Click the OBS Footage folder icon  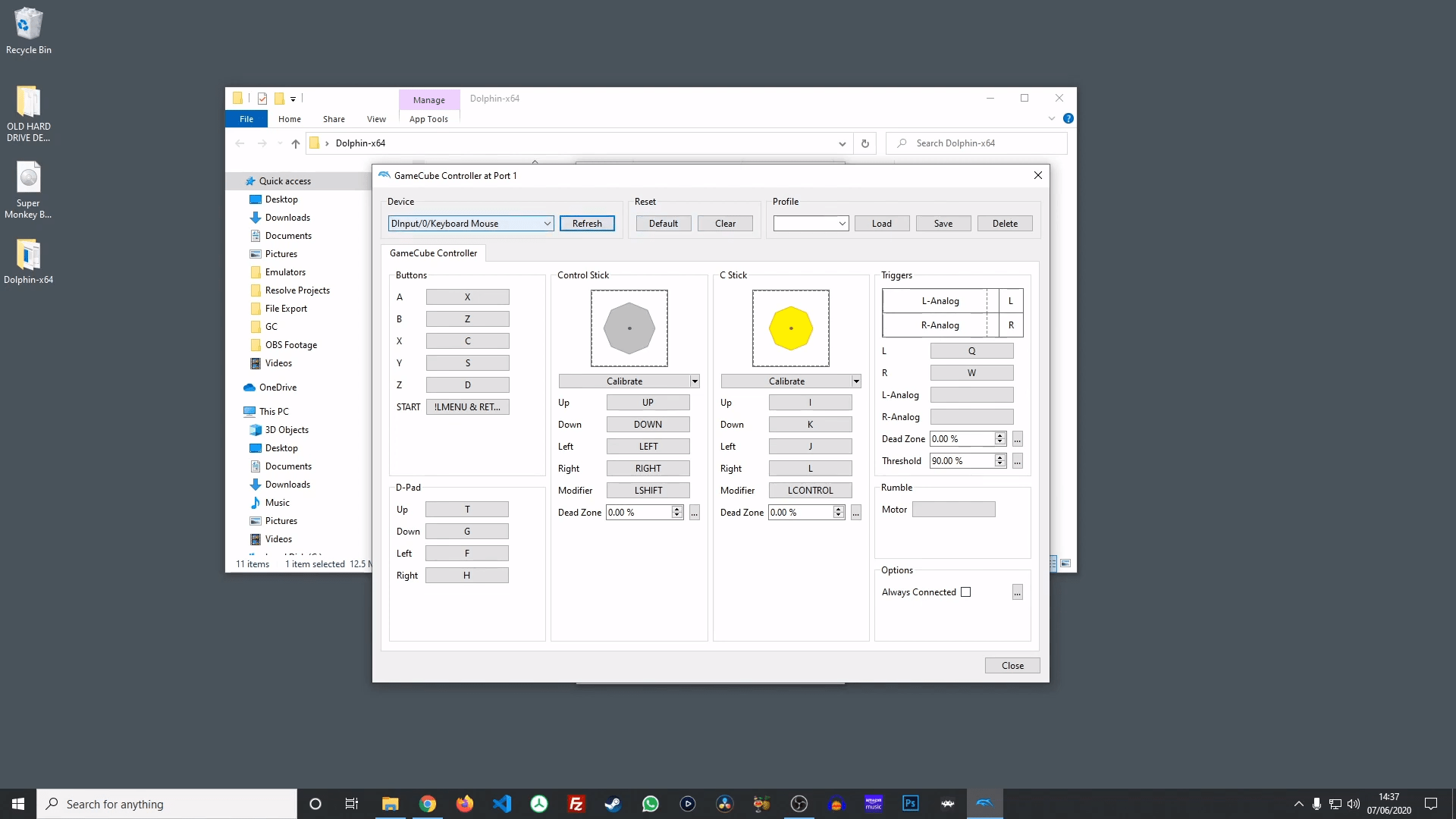coord(256,344)
